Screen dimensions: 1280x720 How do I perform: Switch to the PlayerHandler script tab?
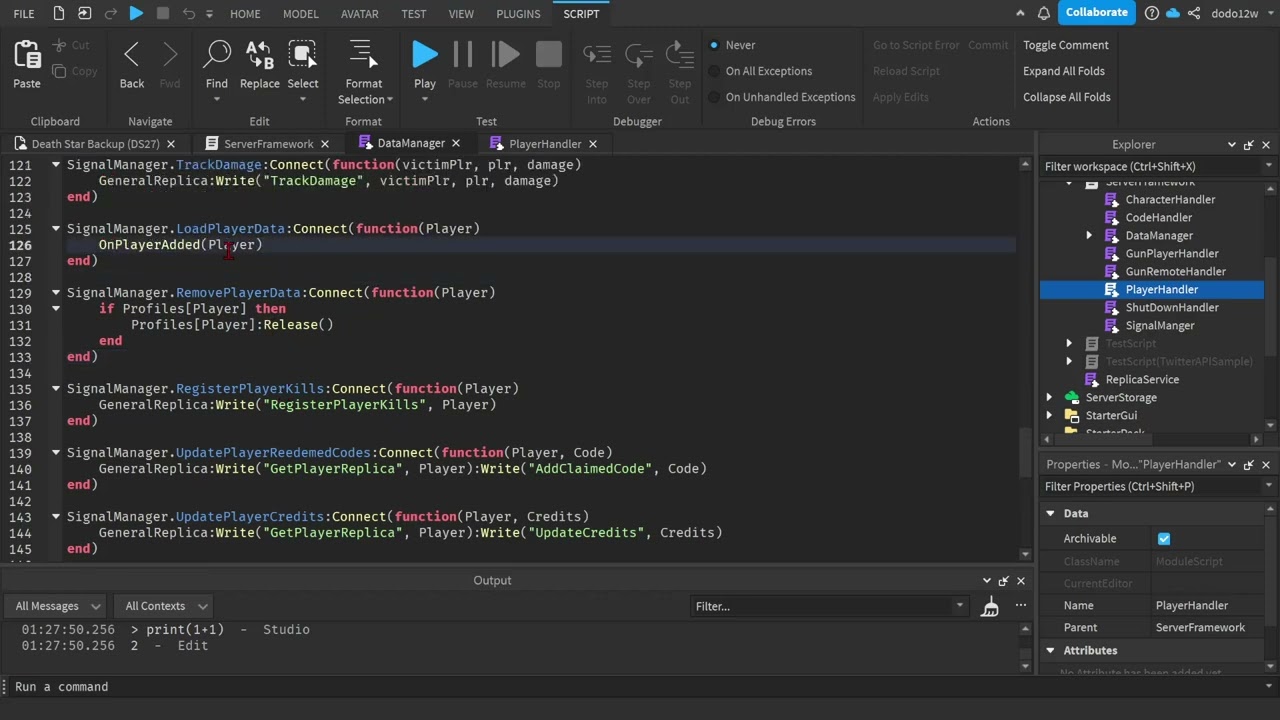click(x=544, y=144)
